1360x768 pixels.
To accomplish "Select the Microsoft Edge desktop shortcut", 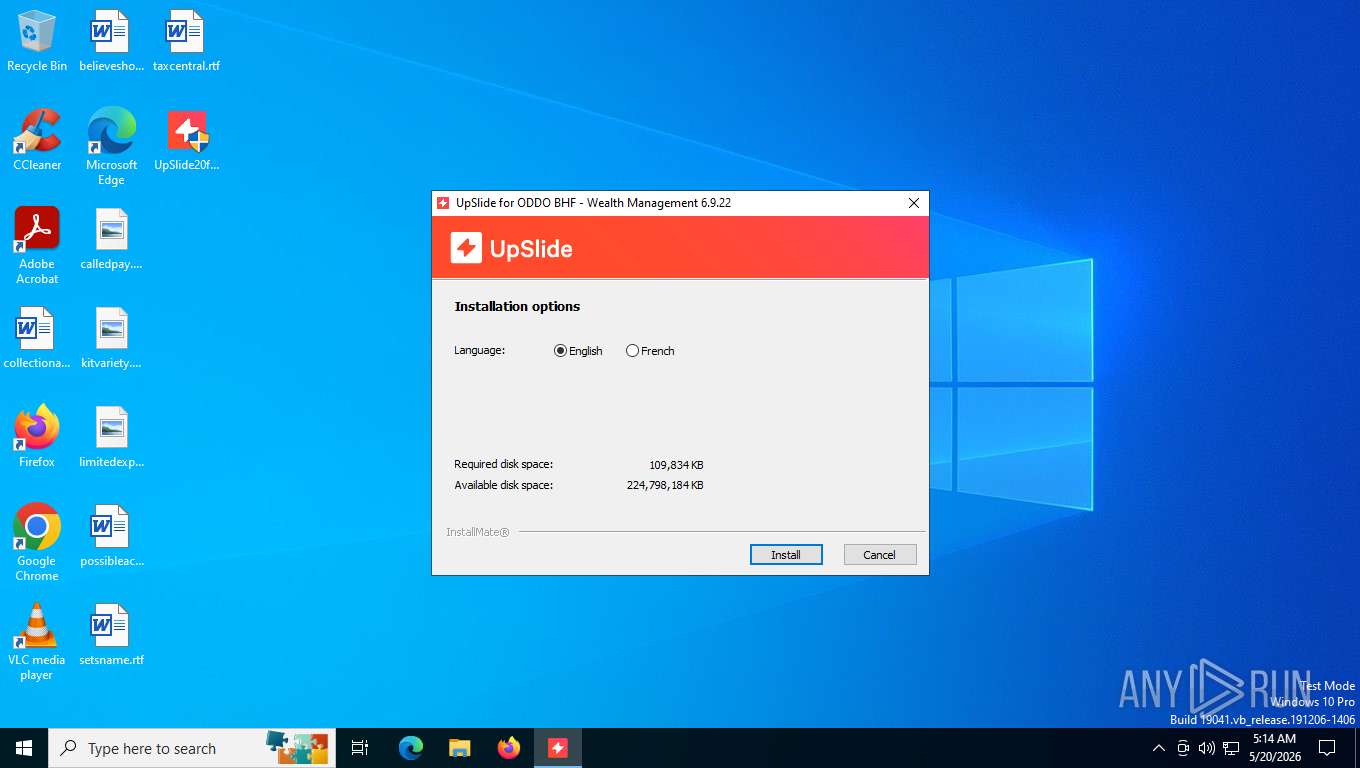I will [x=111, y=147].
